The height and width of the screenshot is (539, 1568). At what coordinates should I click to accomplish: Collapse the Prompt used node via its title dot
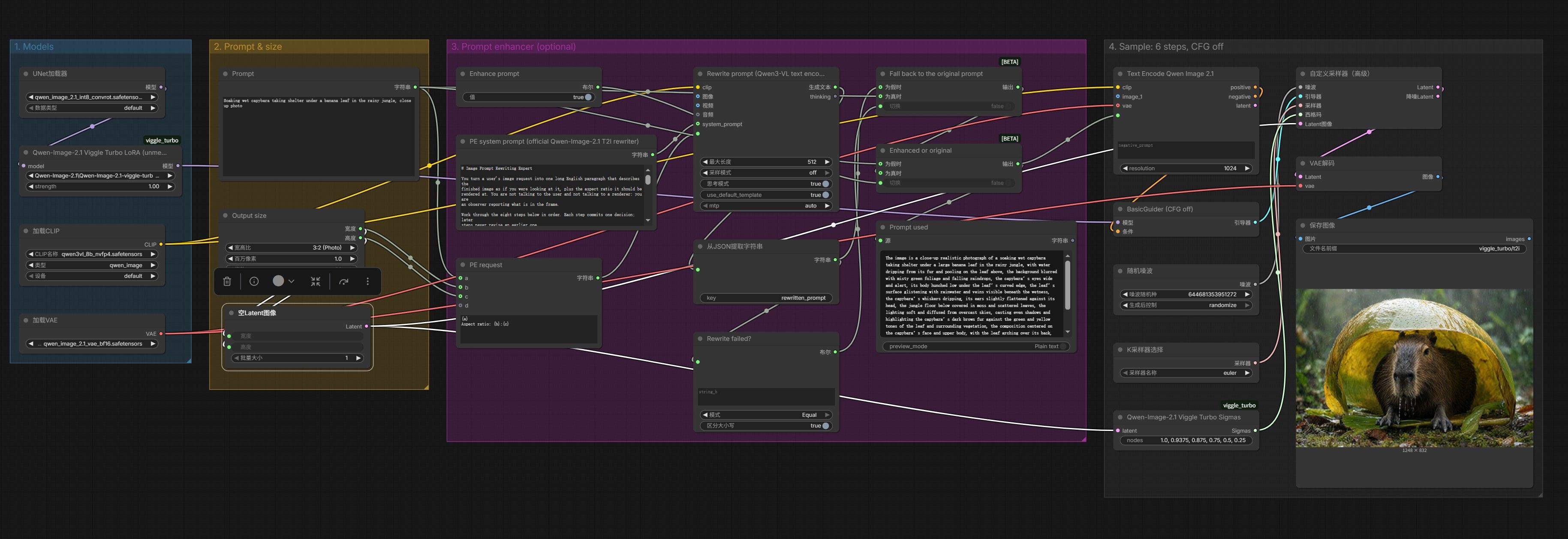tap(882, 227)
